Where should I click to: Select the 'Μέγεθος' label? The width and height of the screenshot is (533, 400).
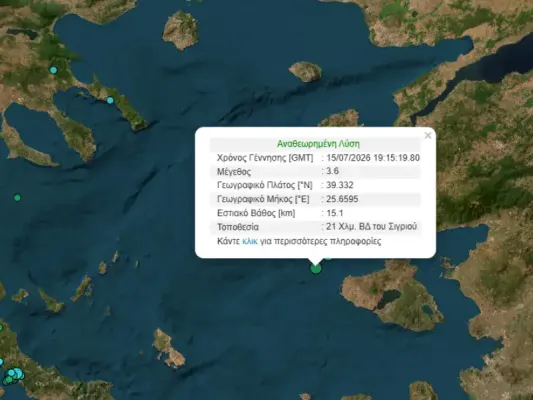tap(234, 171)
